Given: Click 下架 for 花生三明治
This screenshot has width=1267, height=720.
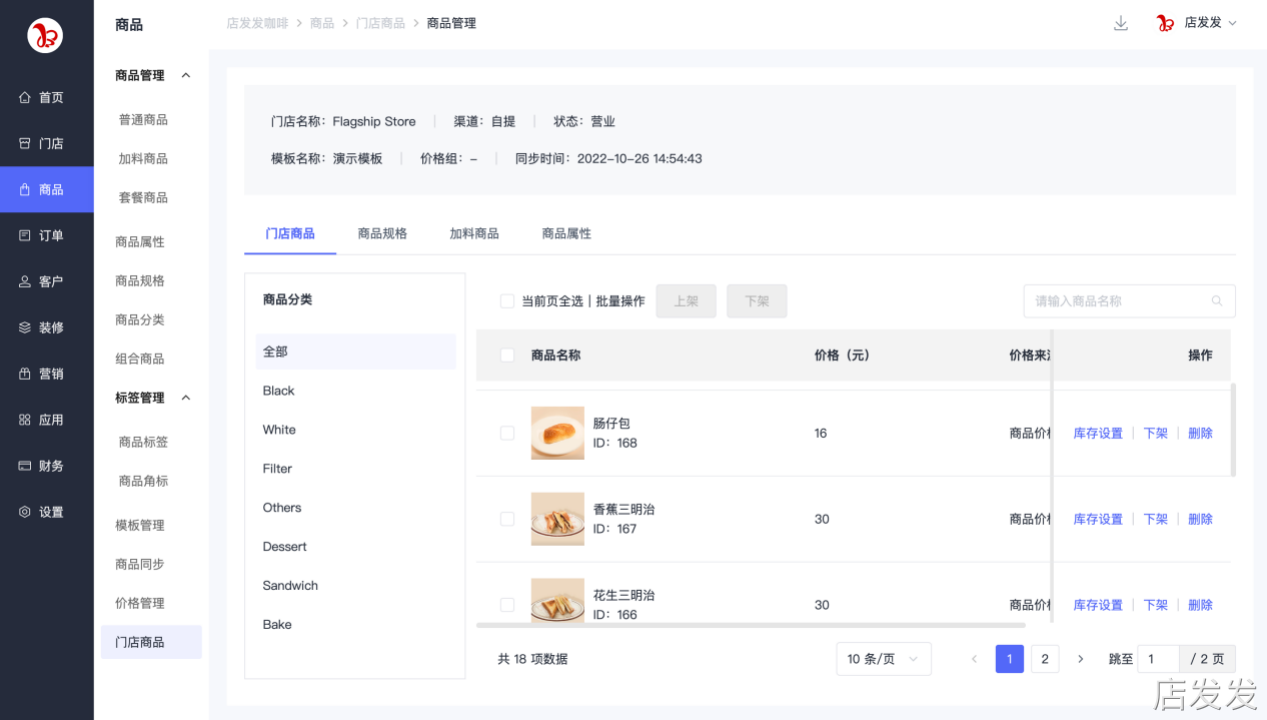Looking at the screenshot, I should click(1156, 605).
